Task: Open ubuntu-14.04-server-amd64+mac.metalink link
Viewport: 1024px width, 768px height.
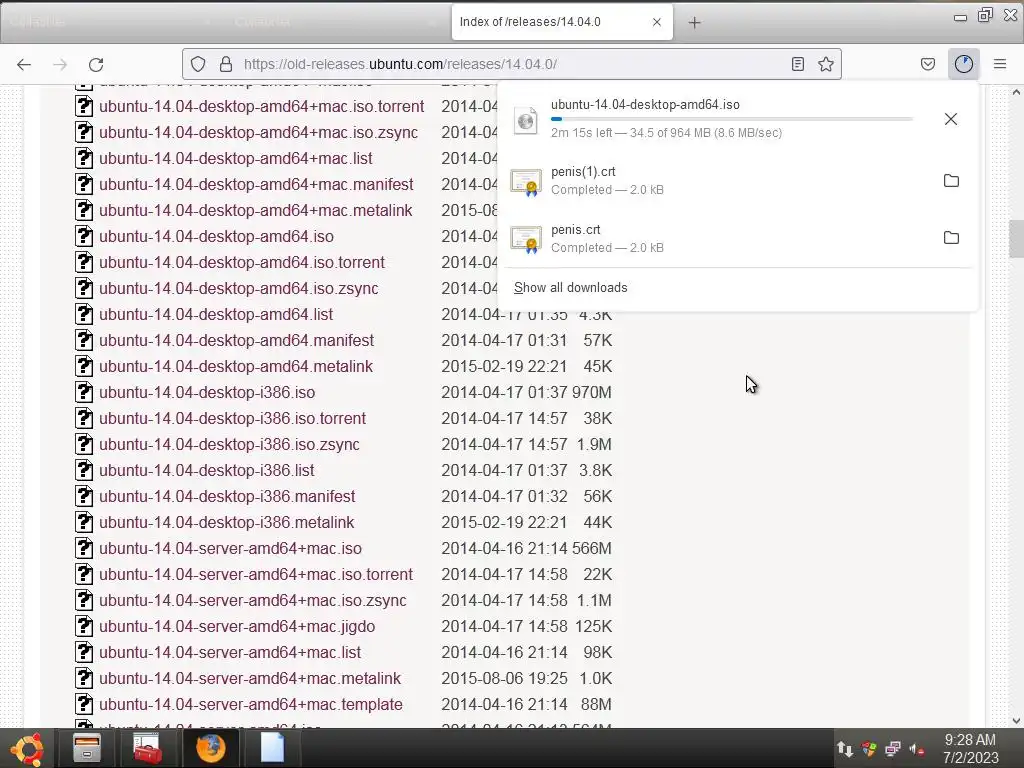Action: point(250,679)
